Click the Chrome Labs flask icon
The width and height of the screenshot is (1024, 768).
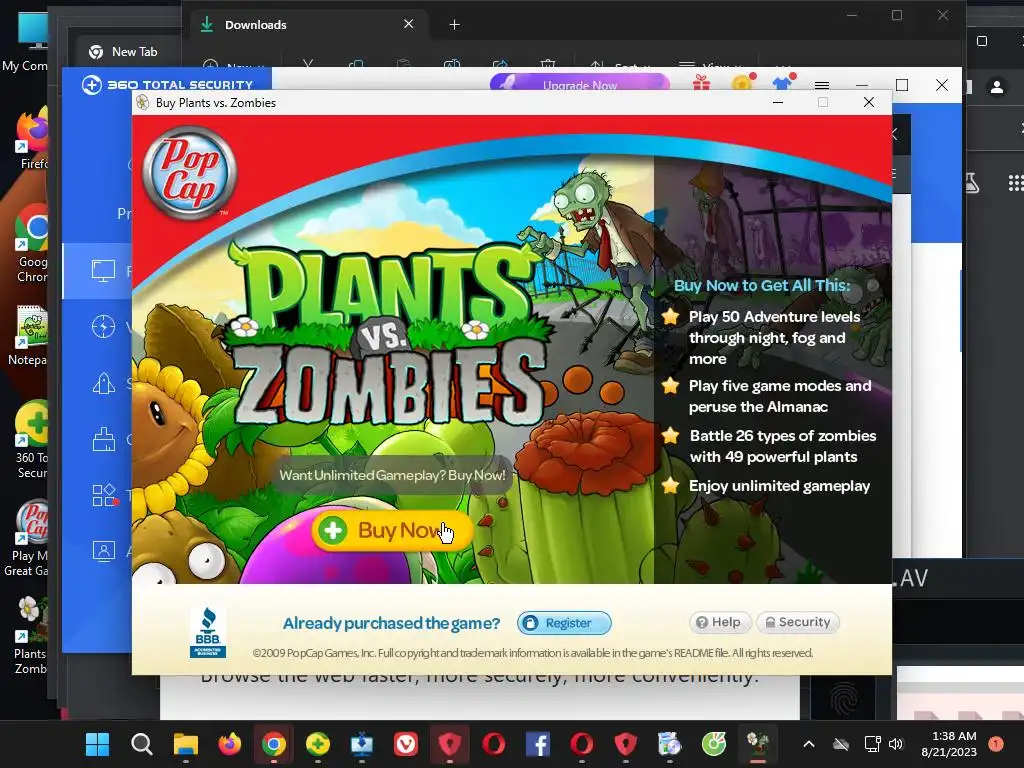971,183
